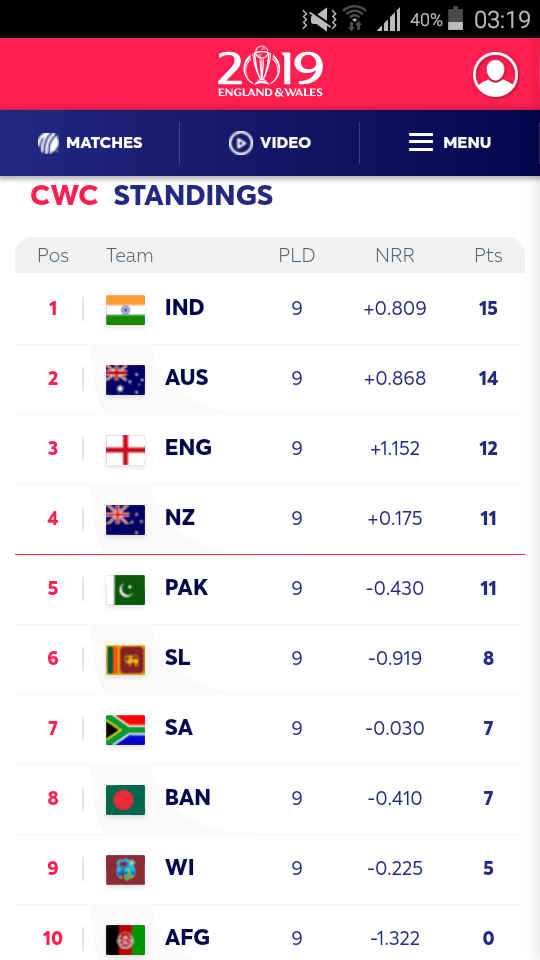The height and width of the screenshot is (960, 540).
Task: Tap the India flag icon
Action: click(126, 310)
